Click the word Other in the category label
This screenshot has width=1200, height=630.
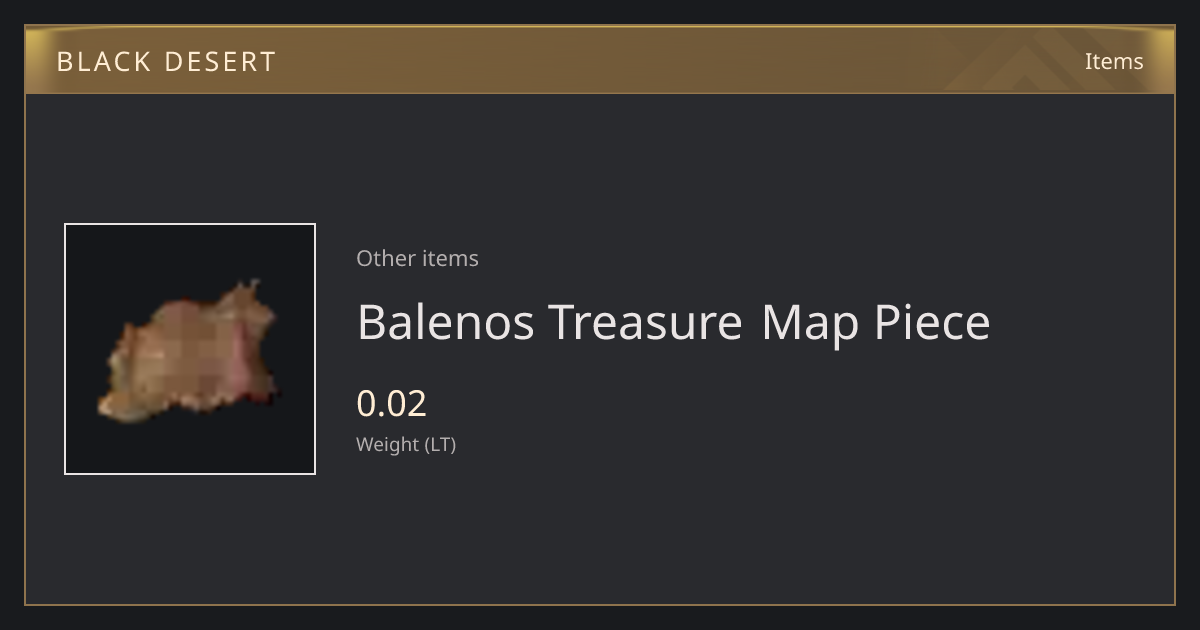pos(386,258)
